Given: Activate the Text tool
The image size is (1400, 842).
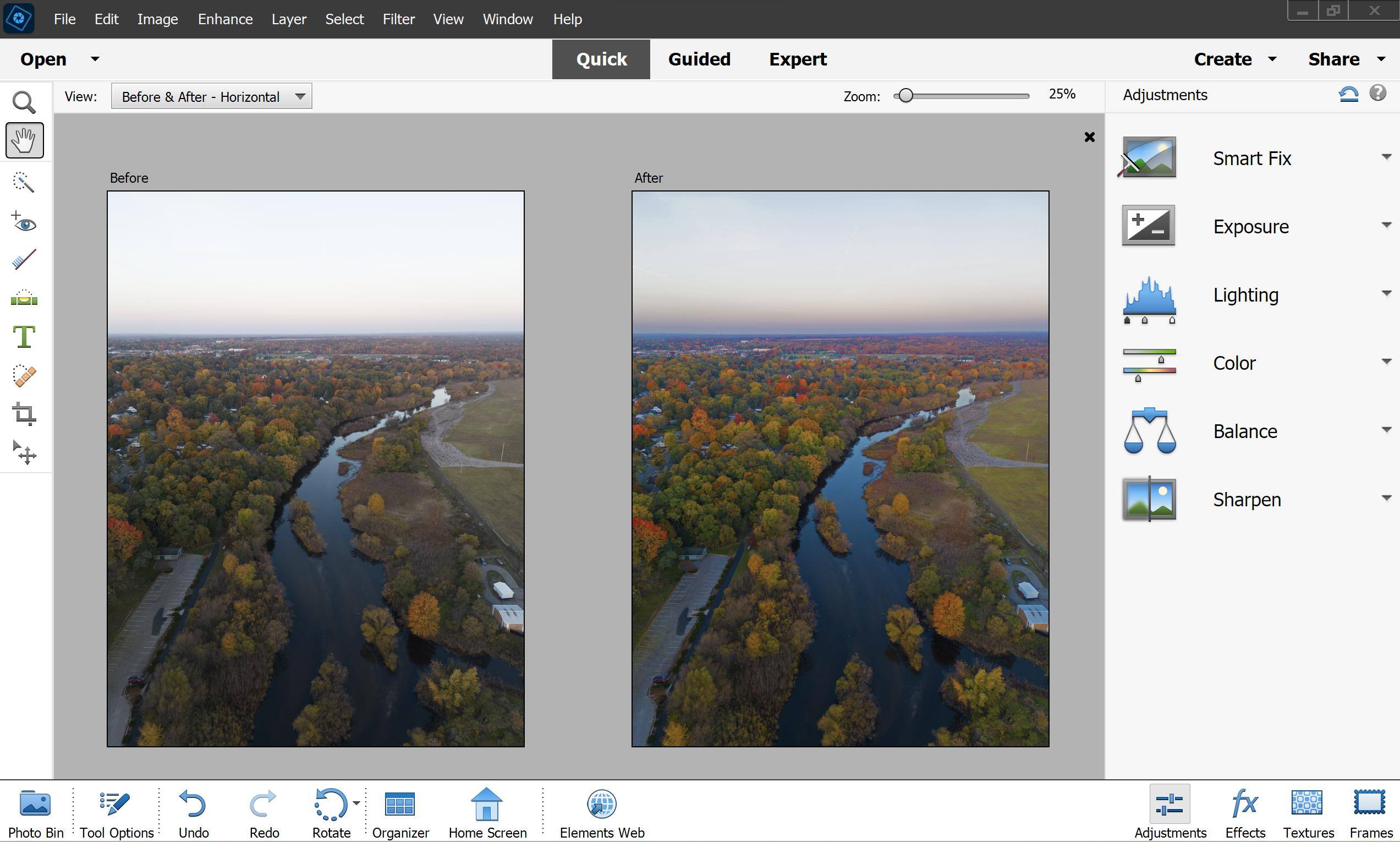Looking at the screenshot, I should (24, 337).
